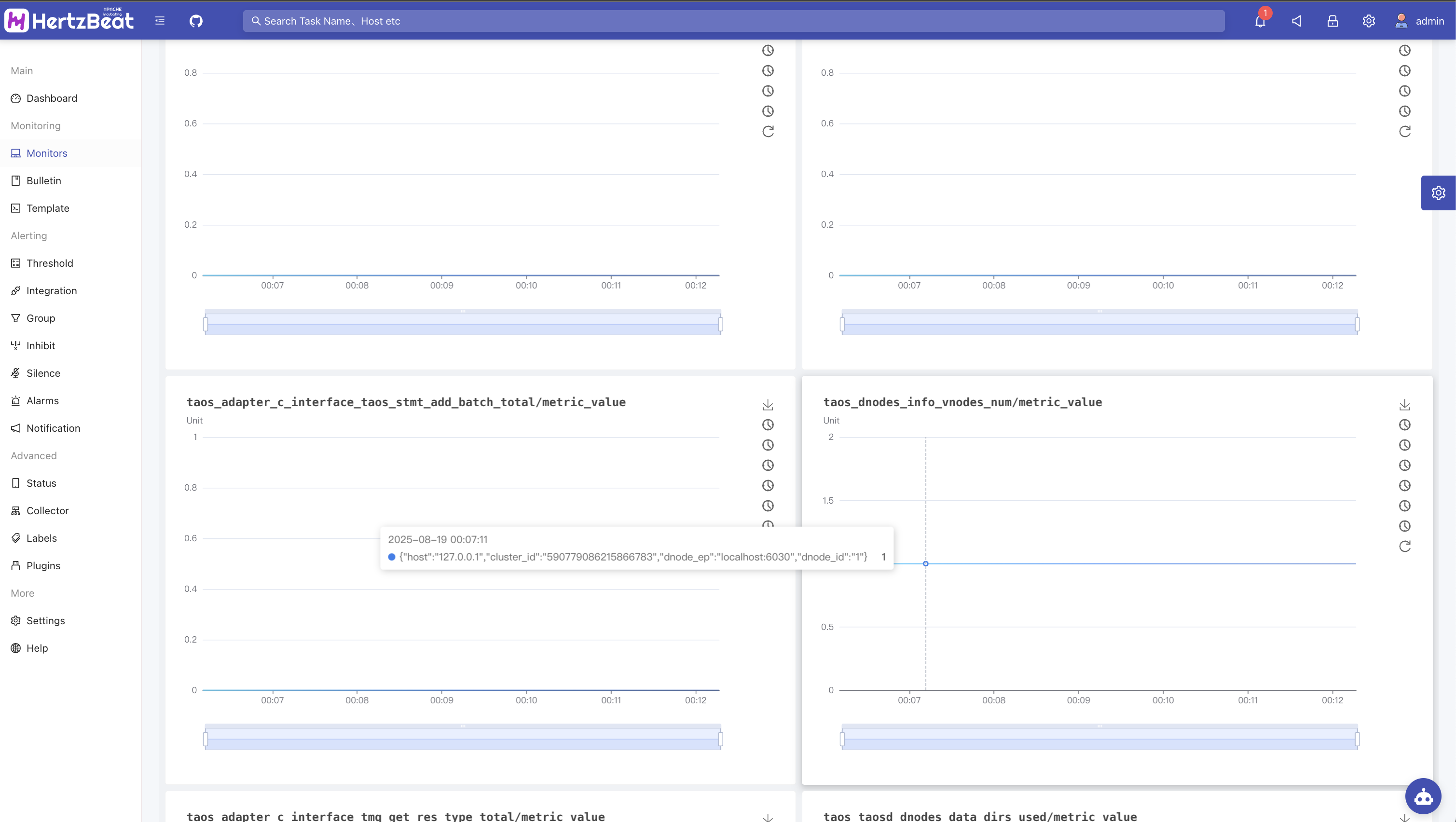Open the AI assistant robot button
1456x822 pixels.
(x=1423, y=796)
